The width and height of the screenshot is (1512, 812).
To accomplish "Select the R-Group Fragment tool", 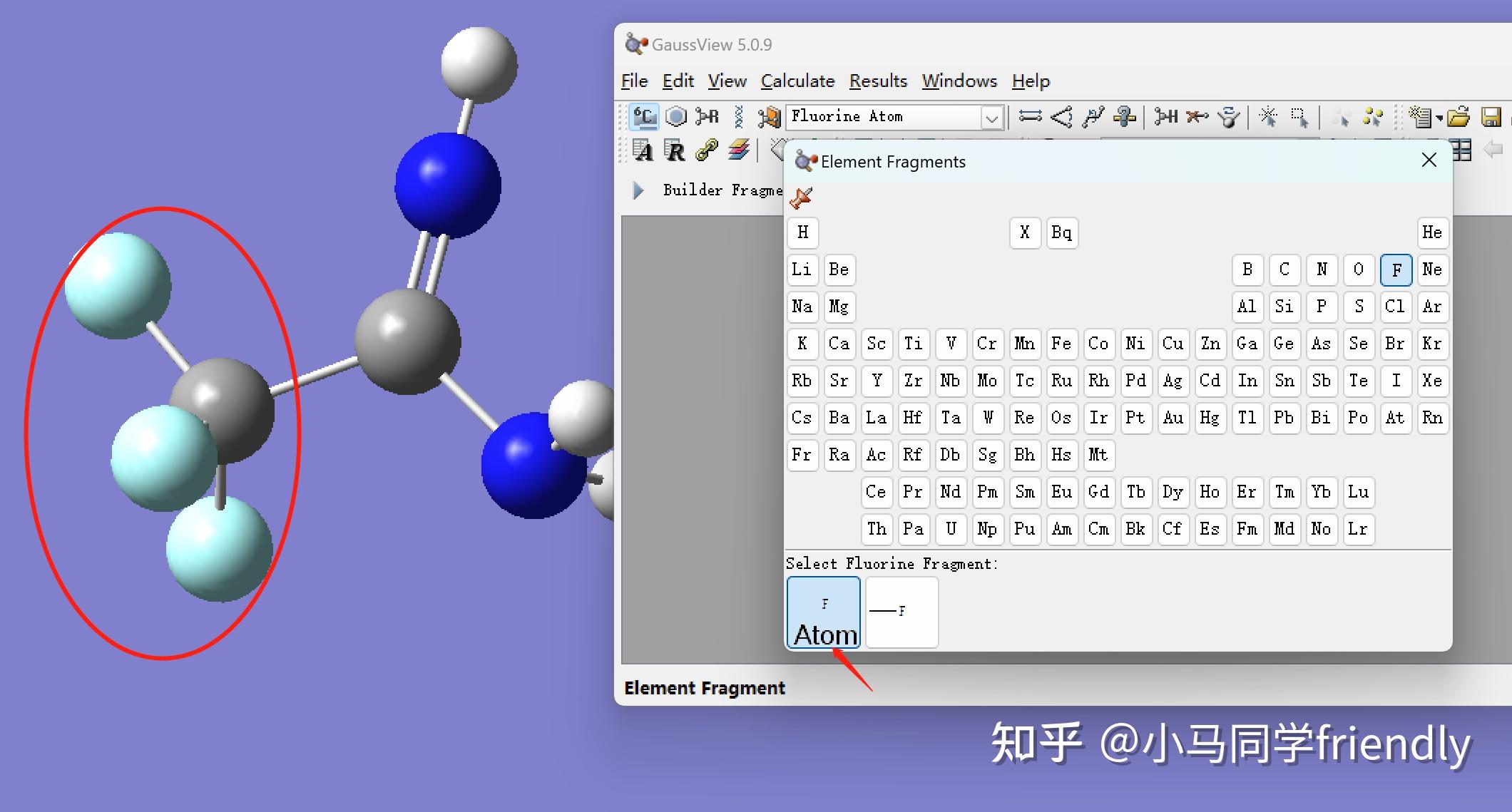I will [x=707, y=116].
